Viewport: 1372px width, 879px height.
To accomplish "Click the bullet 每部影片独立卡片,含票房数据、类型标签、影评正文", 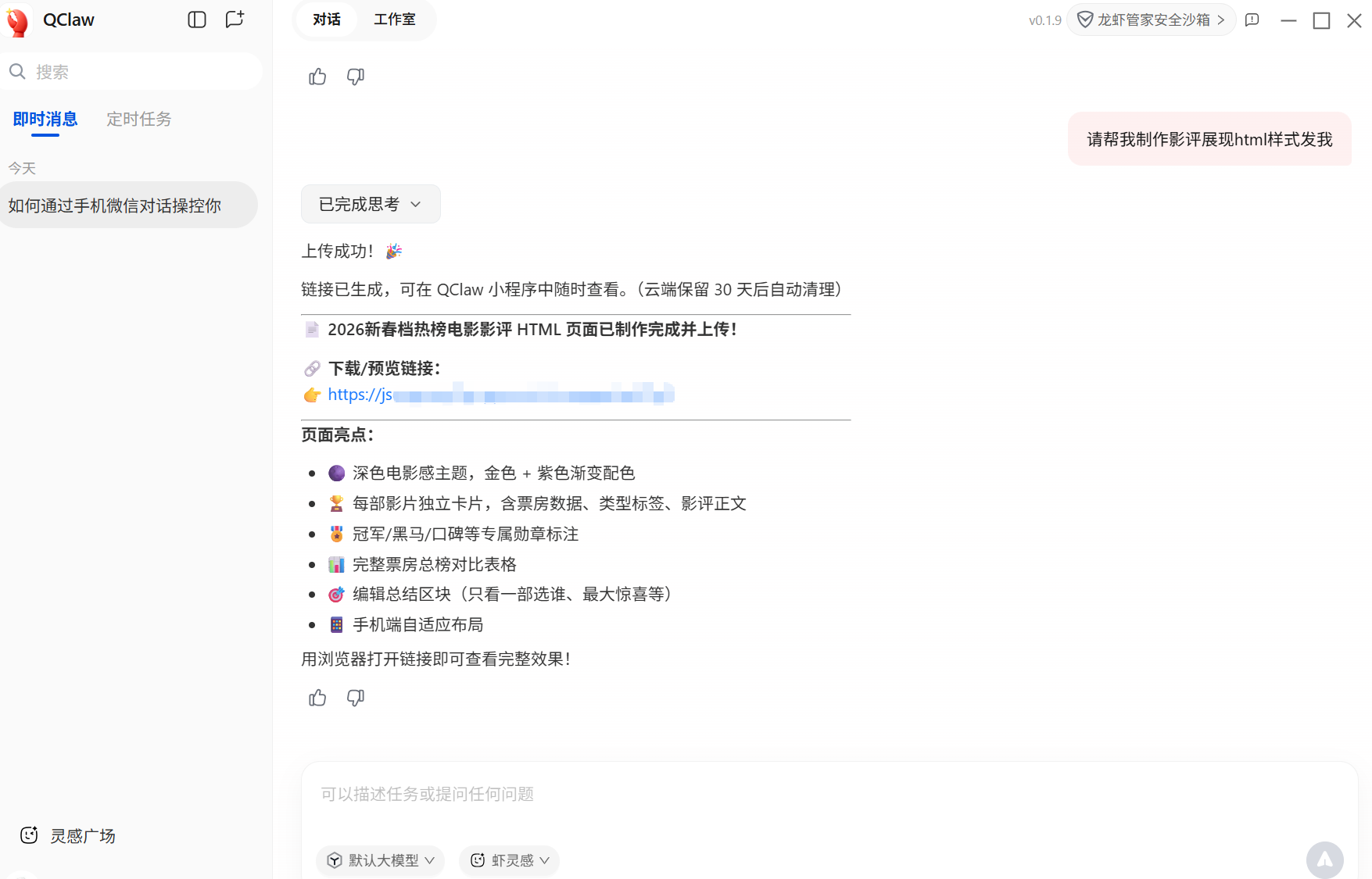I will point(550,503).
